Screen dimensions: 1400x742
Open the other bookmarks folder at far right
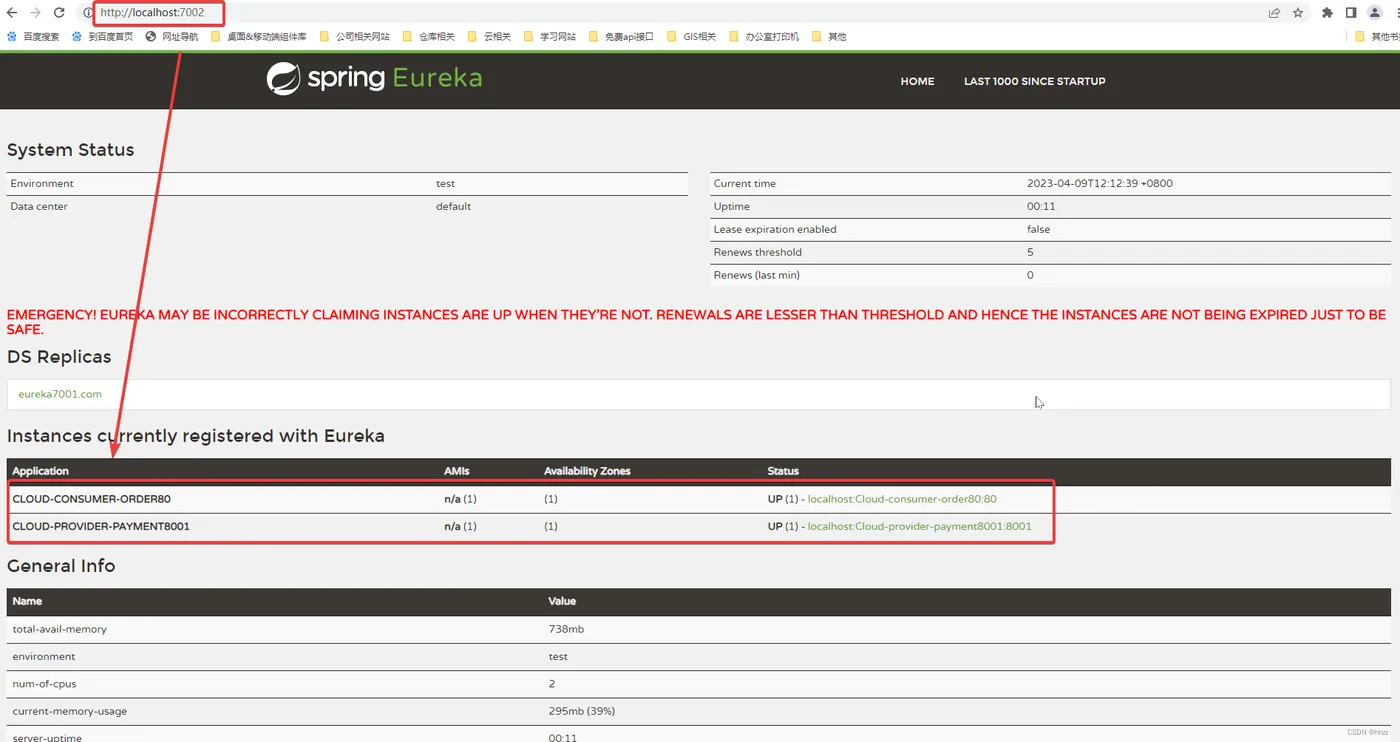1377,37
